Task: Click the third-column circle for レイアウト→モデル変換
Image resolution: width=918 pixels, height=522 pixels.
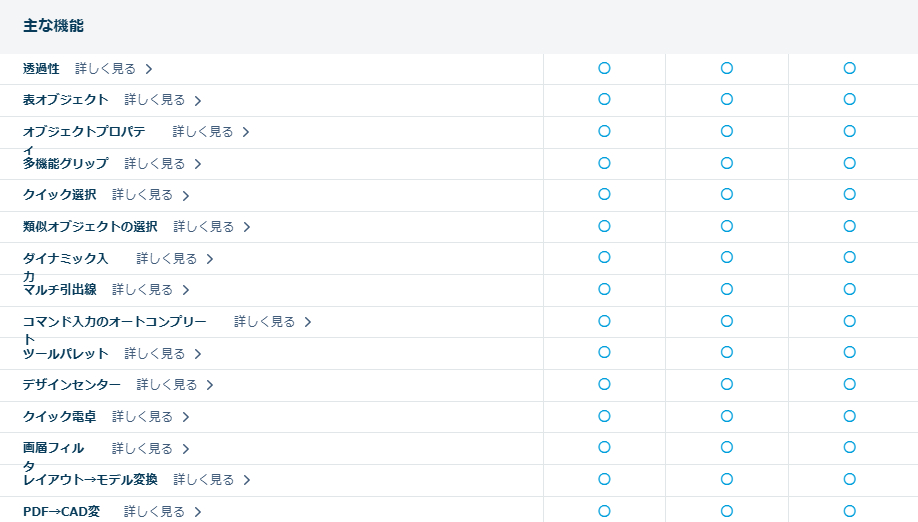Action: 849,479
